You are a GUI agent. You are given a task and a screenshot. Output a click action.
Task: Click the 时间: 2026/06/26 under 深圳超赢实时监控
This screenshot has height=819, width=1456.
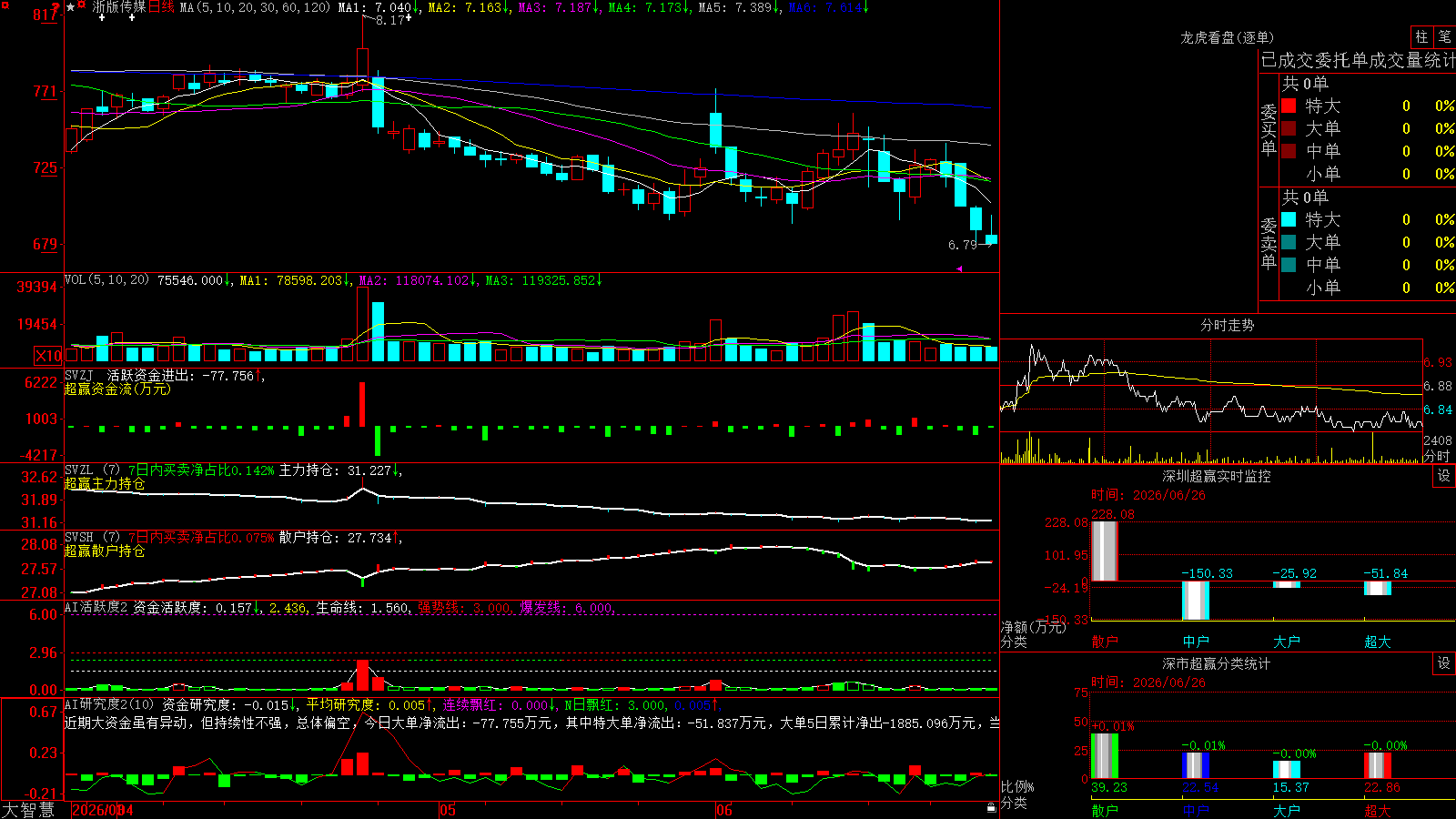tap(1148, 495)
